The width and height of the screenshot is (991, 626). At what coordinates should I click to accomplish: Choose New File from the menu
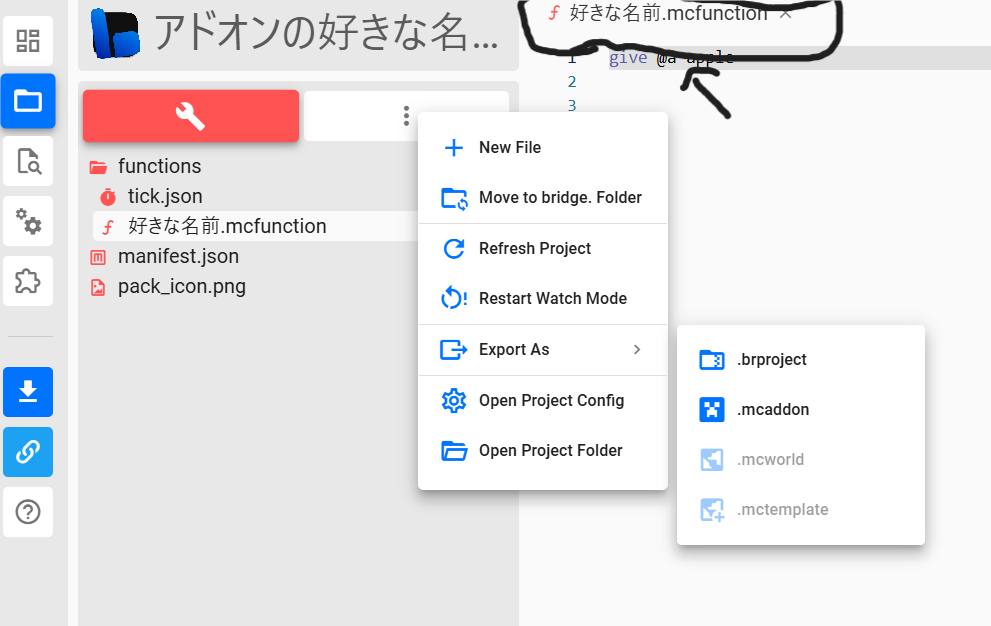click(x=509, y=148)
